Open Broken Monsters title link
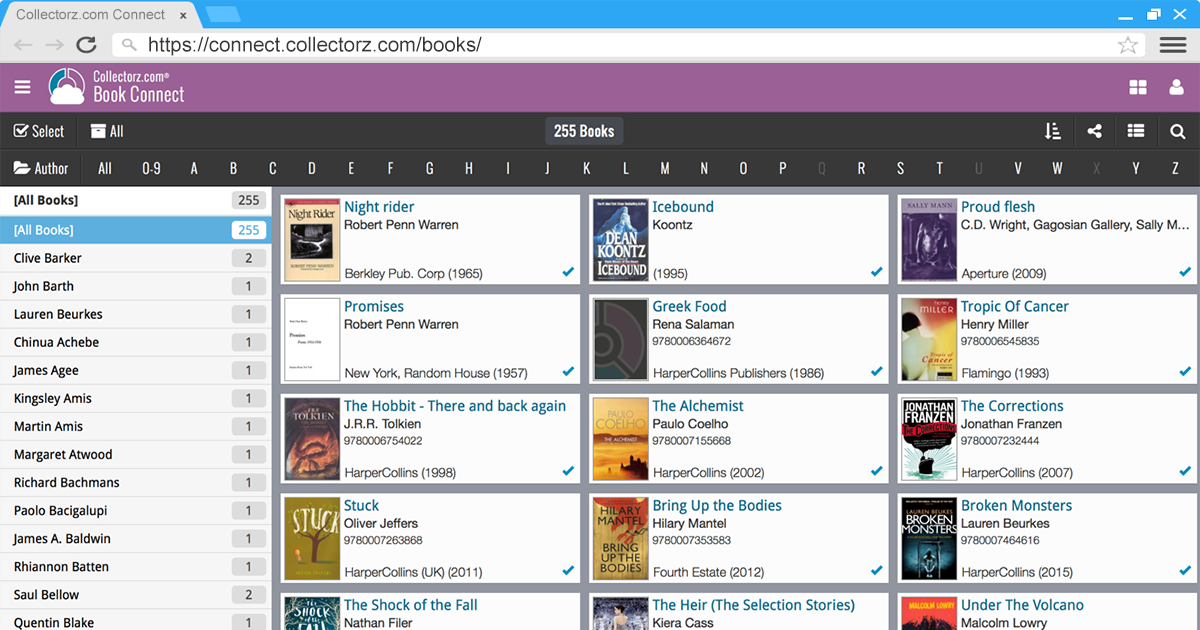 1016,505
